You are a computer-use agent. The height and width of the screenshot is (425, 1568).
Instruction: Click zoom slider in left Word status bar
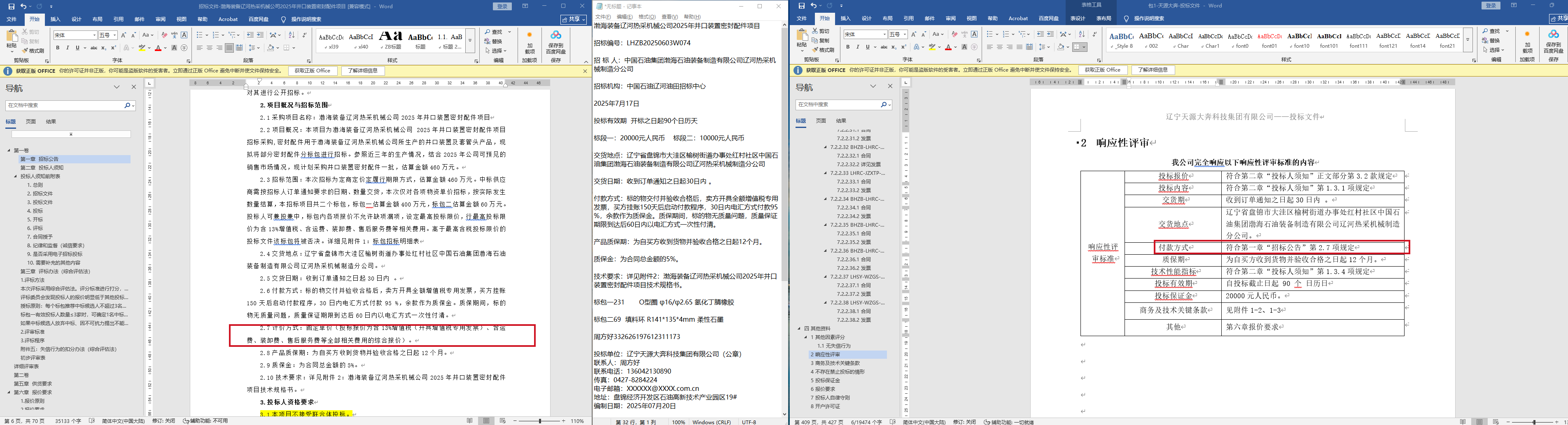click(539, 421)
